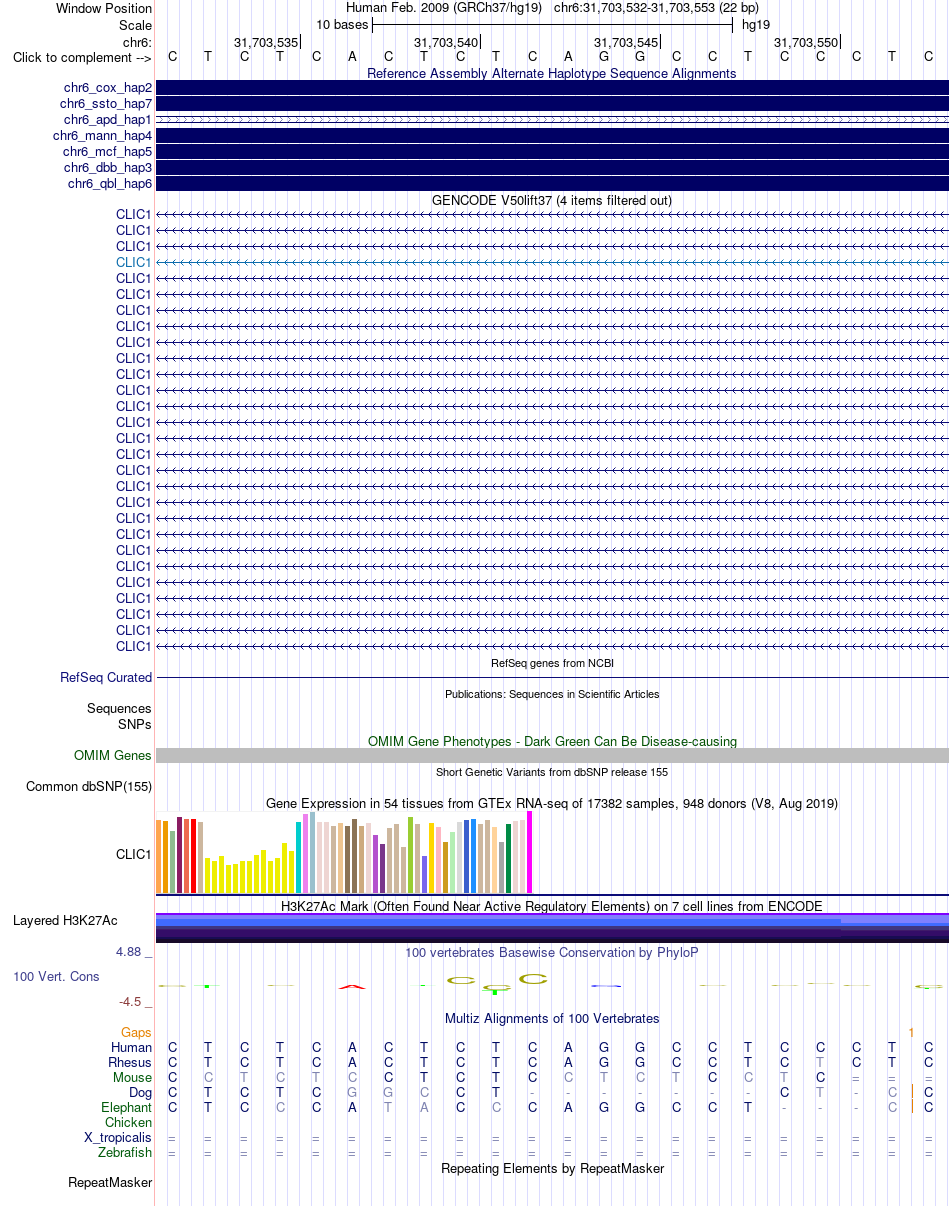Click the Chicken alignment row label

(x=129, y=1123)
